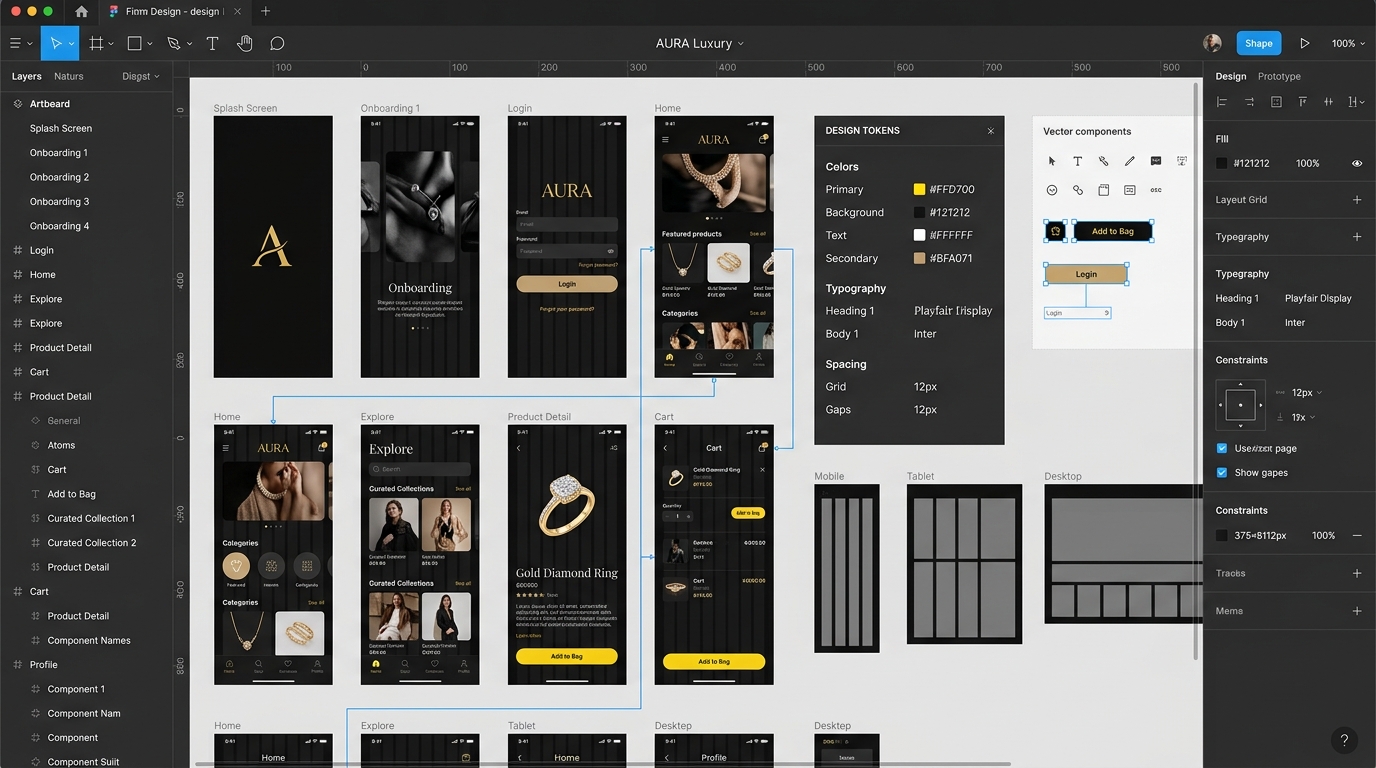
Task: Click the constraints alignment box widget
Action: [1241, 405]
